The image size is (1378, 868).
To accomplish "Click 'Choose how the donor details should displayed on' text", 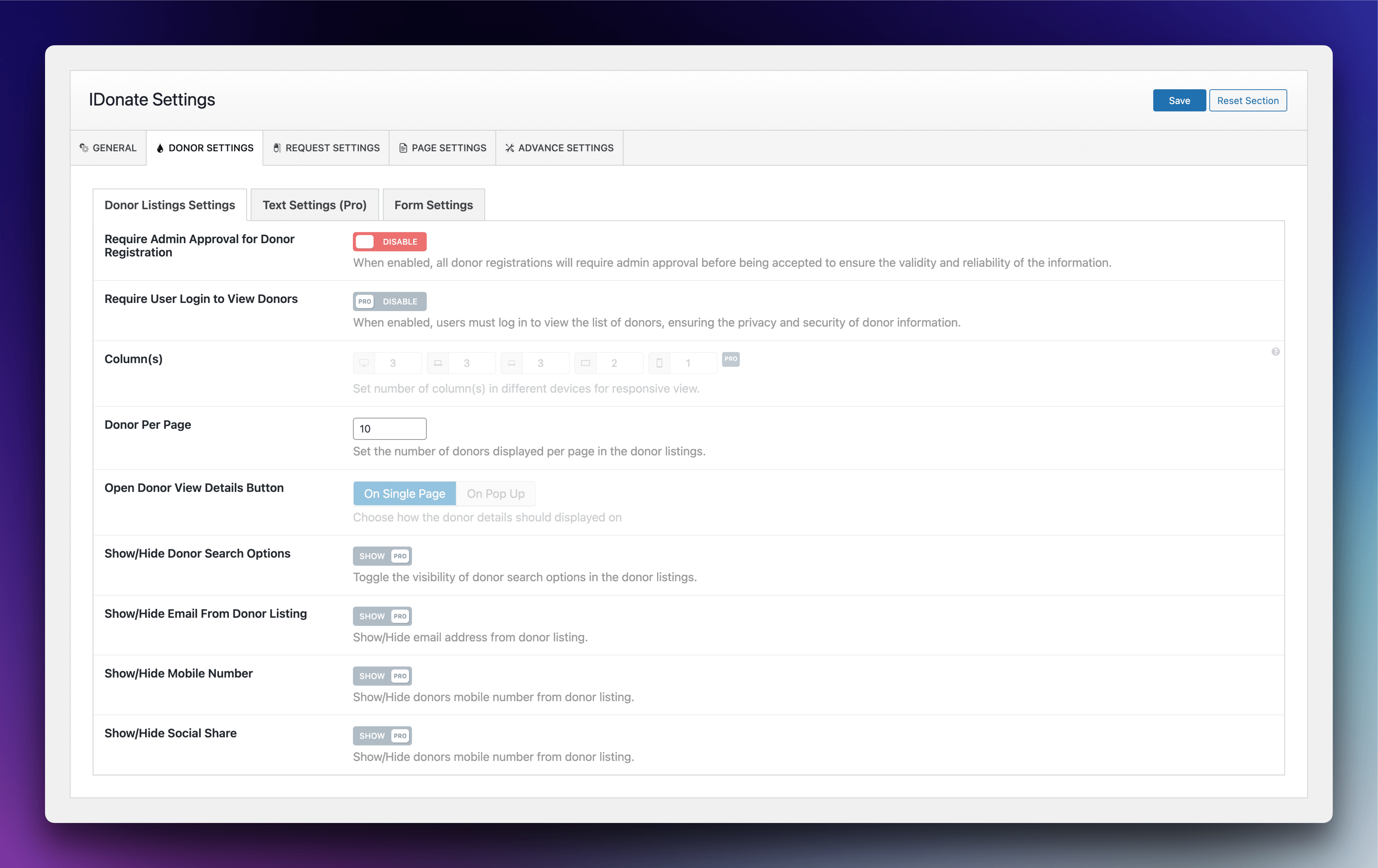I will click(x=488, y=518).
